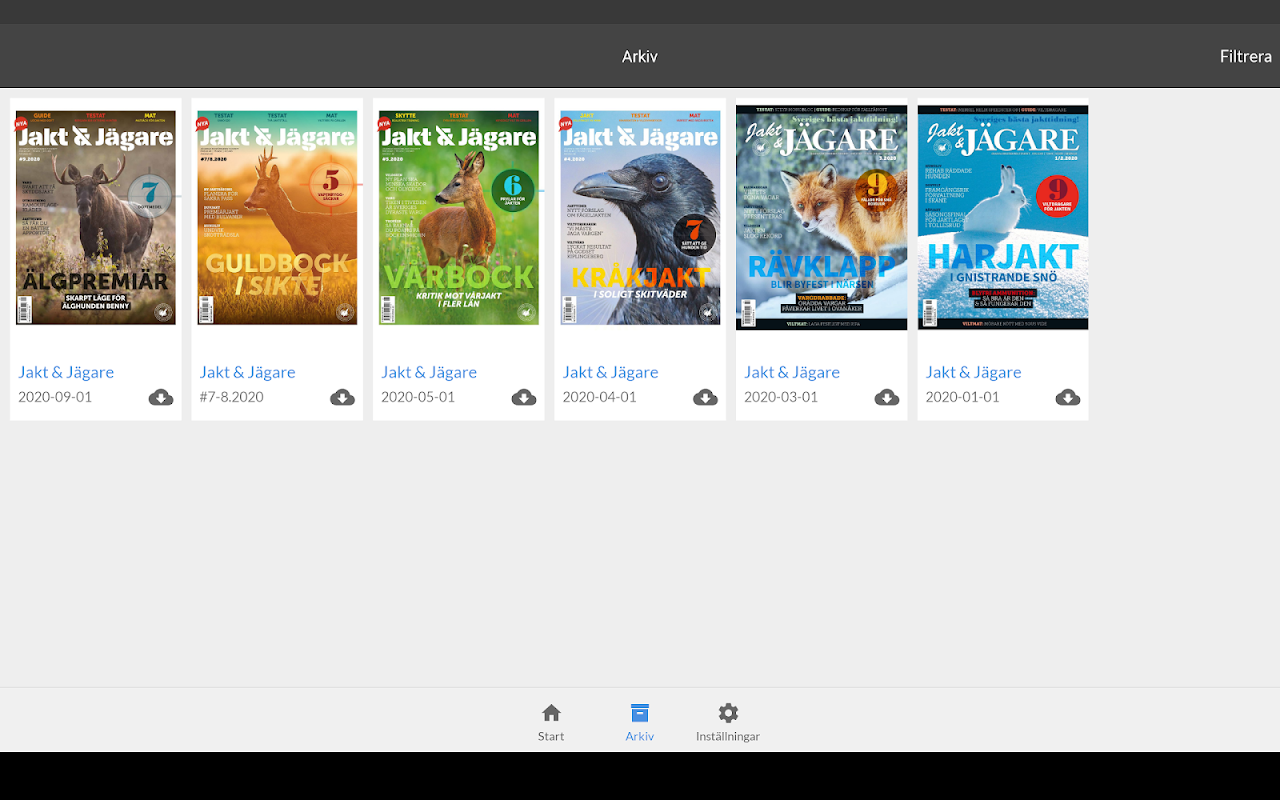Open the Inställningar settings tab

pos(728,722)
